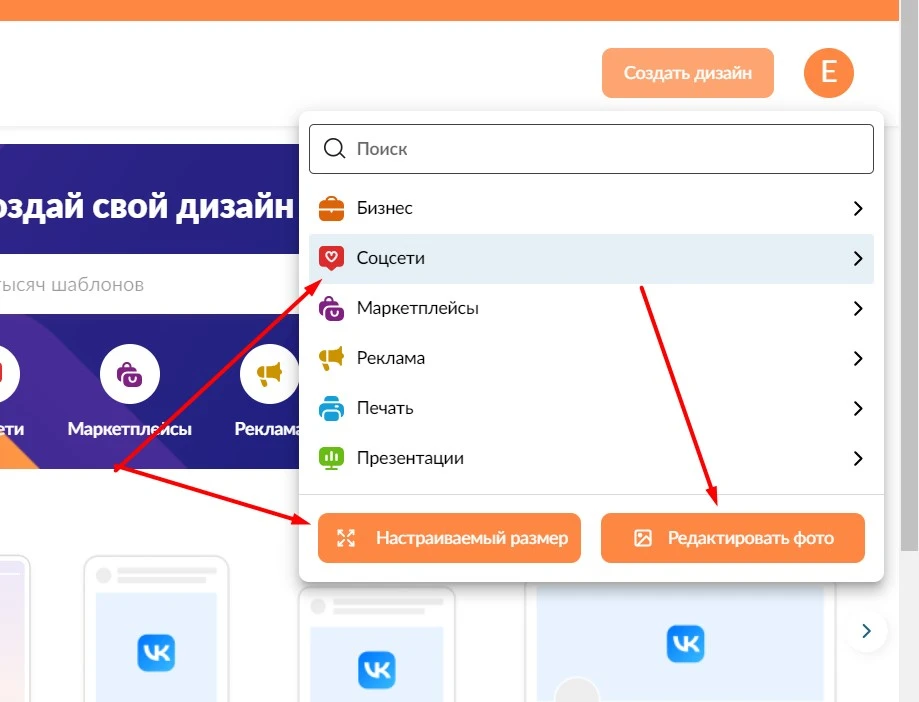
Task: Expand the Презентации chevron arrow
Action: pyautogui.click(x=858, y=458)
